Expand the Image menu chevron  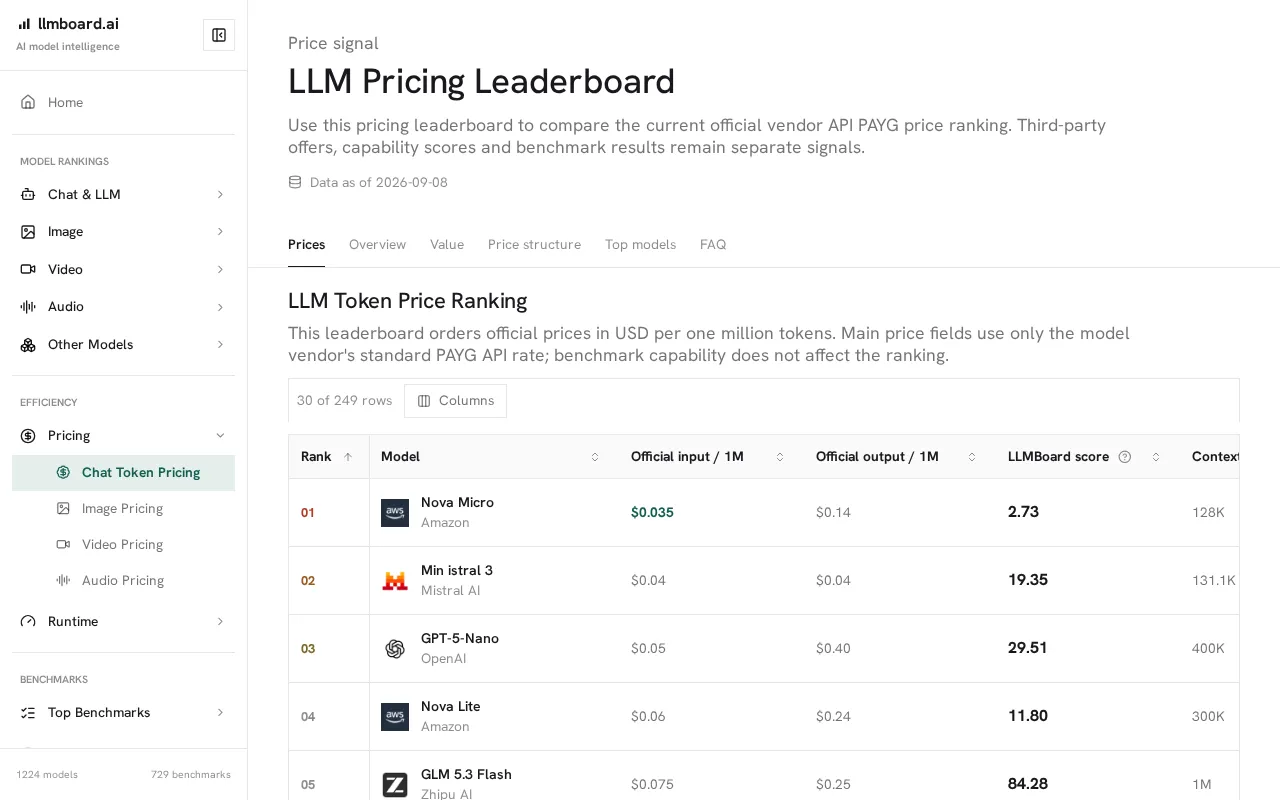(220, 231)
